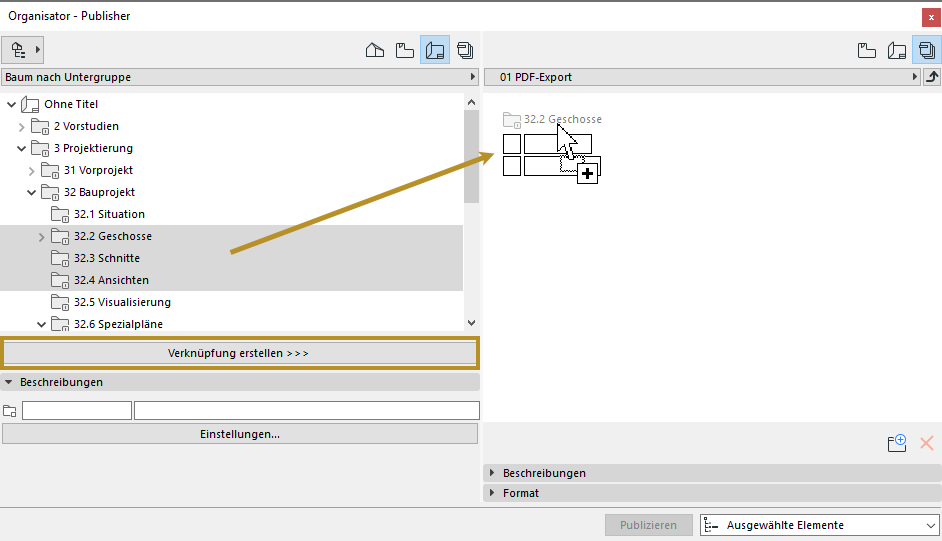Select the 32.2 Geschosse folder in left tree
This screenshot has width=942, height=541.
(x=113, y=236)
